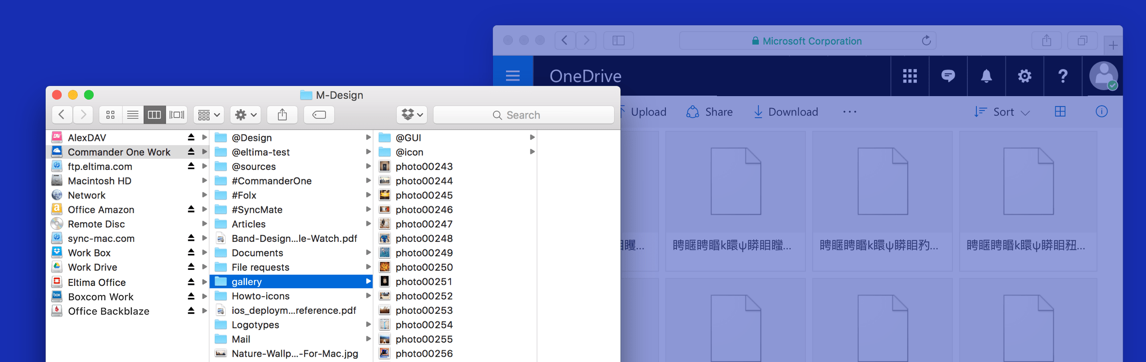Expand the Logotypes folder arrow
The image size is (1146, 362).
[368, 325]
